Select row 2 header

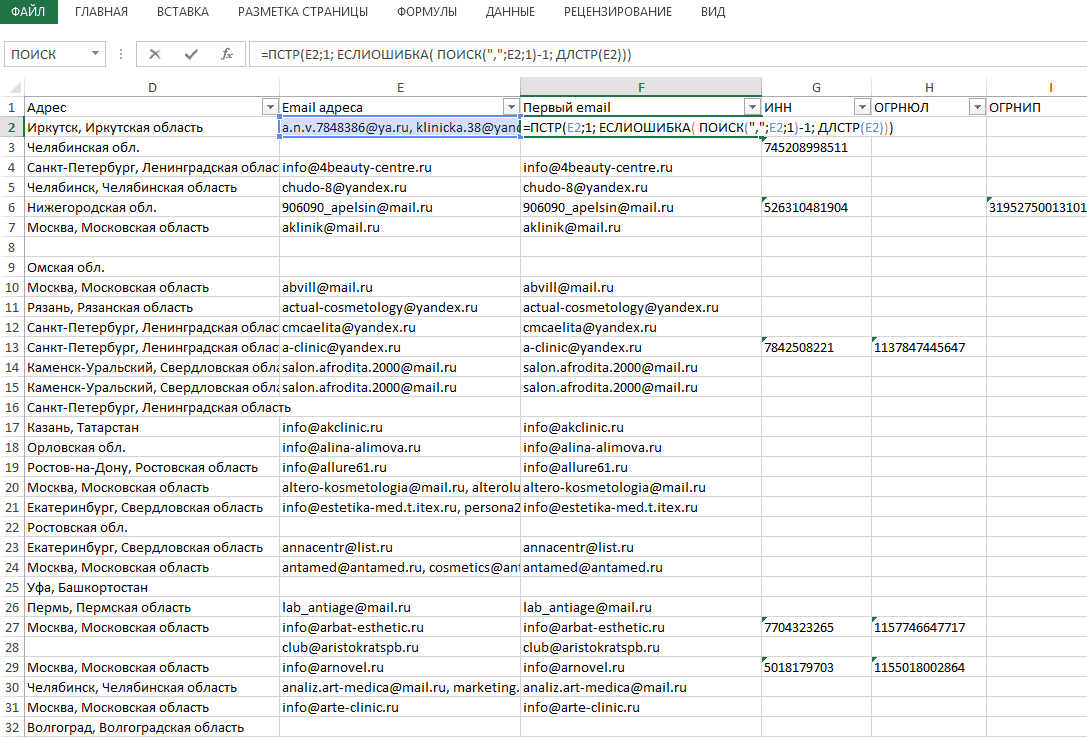[x=12, y=128]
